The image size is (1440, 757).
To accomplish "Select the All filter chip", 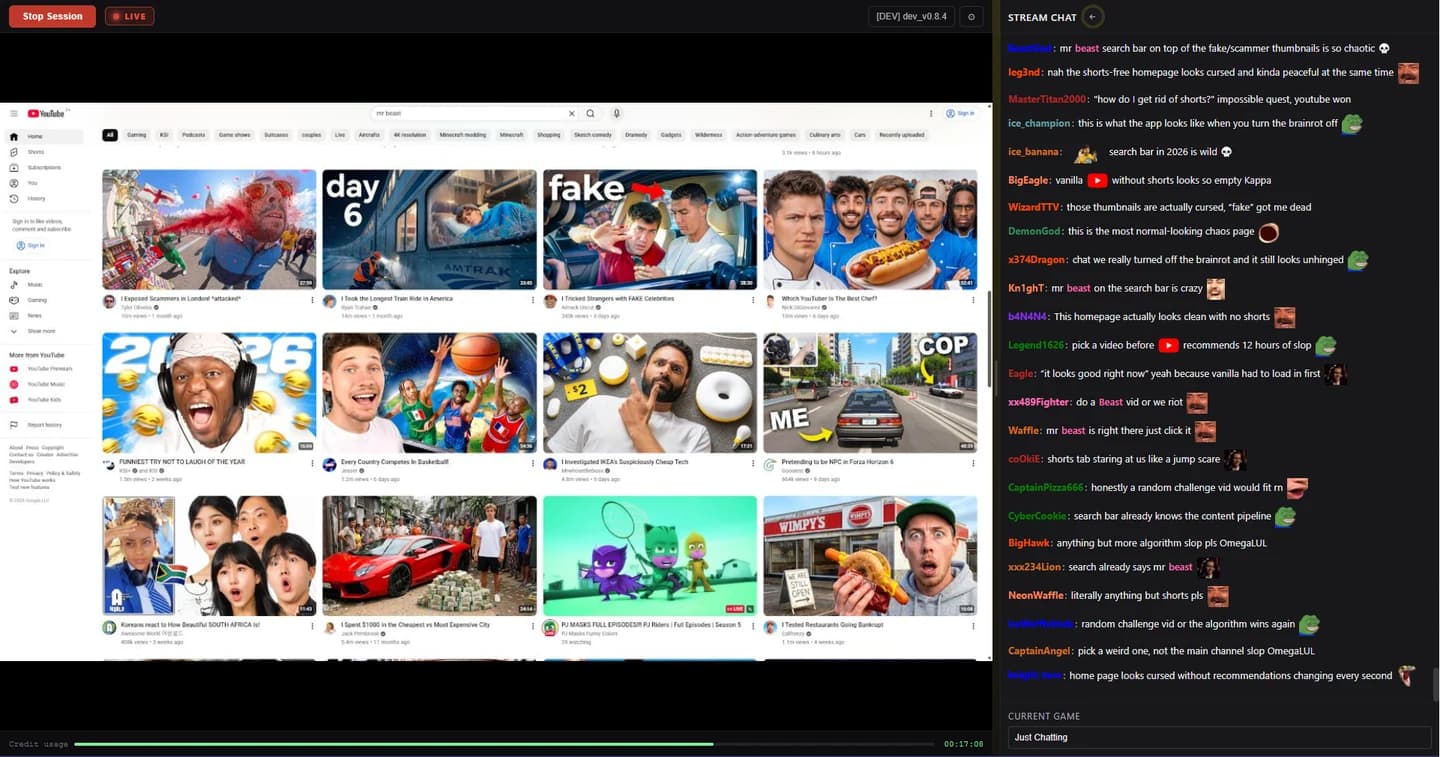I will click(x=110, y=135).
